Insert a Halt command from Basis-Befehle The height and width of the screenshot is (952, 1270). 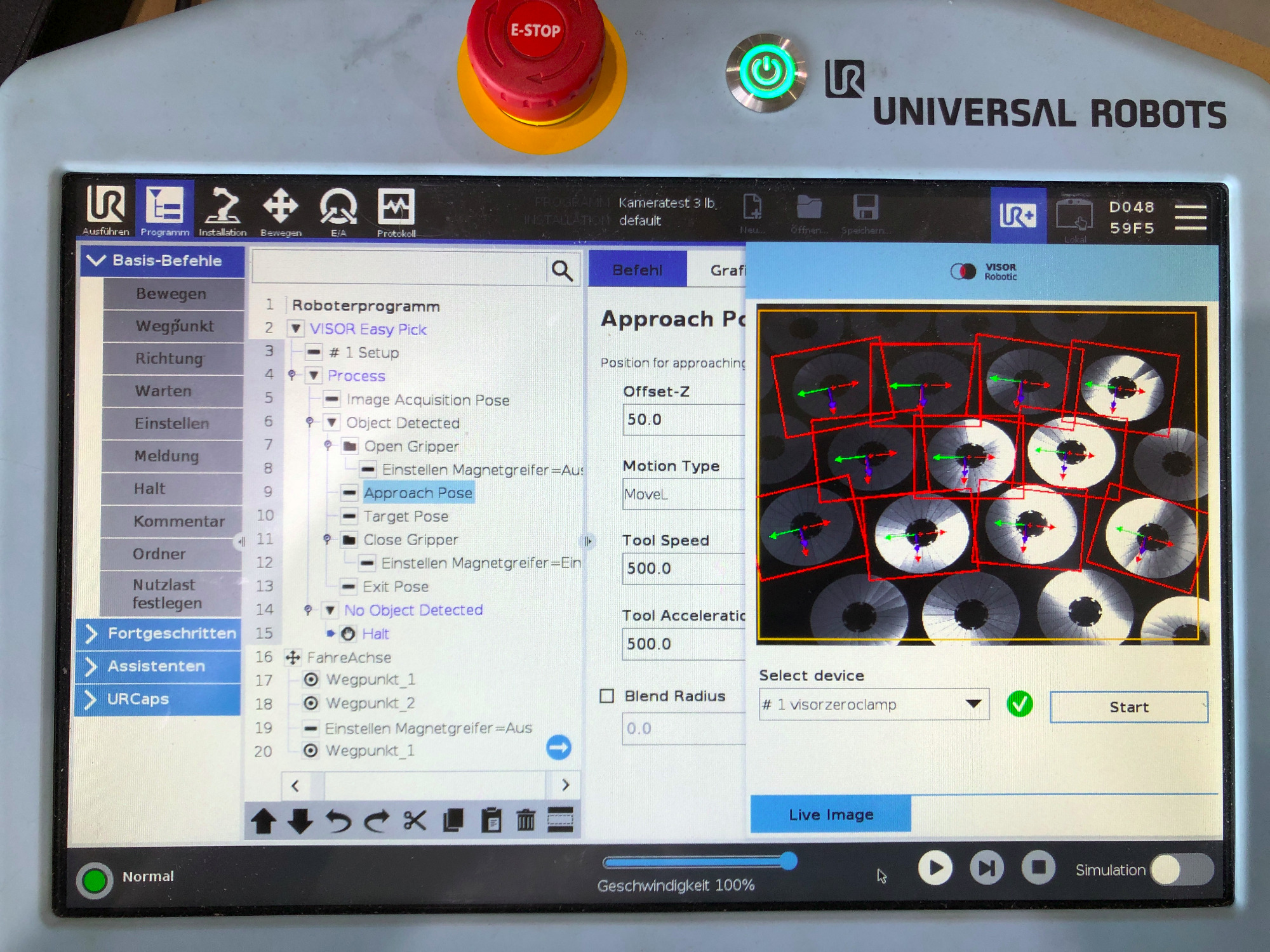coord(171,489)
